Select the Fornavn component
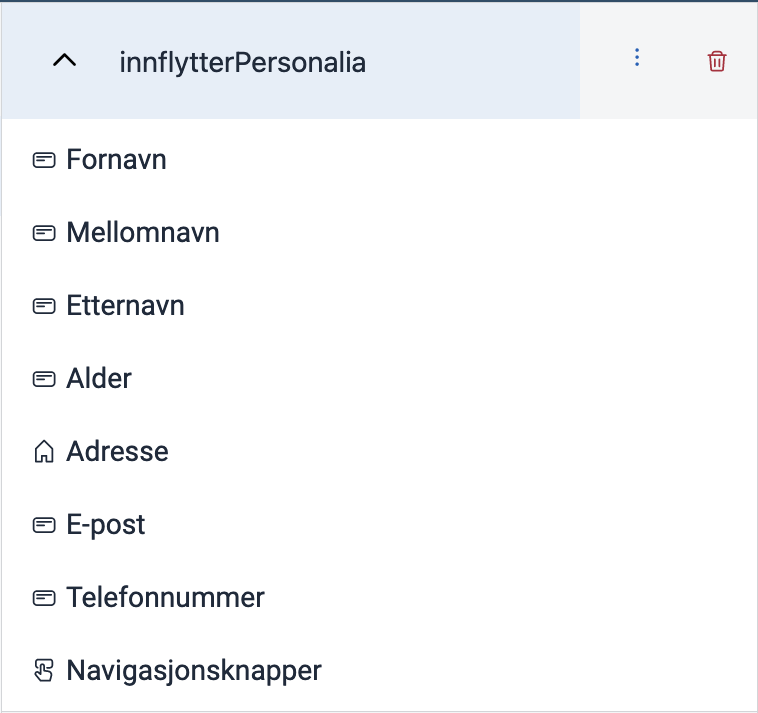Viewport: 758px width, 713px height. [x=379, y=160]
